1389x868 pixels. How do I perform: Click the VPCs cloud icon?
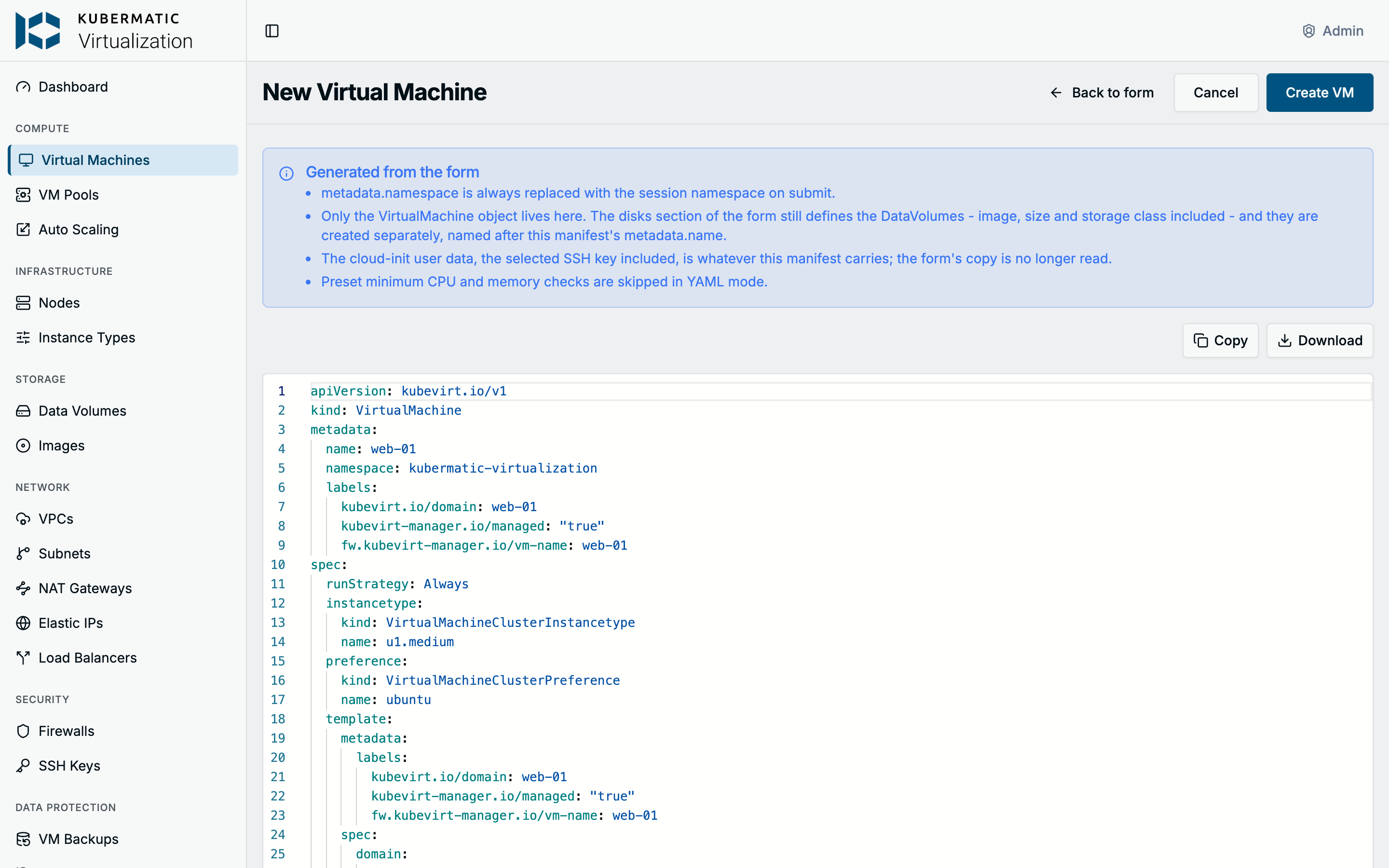tap(23, 519)
